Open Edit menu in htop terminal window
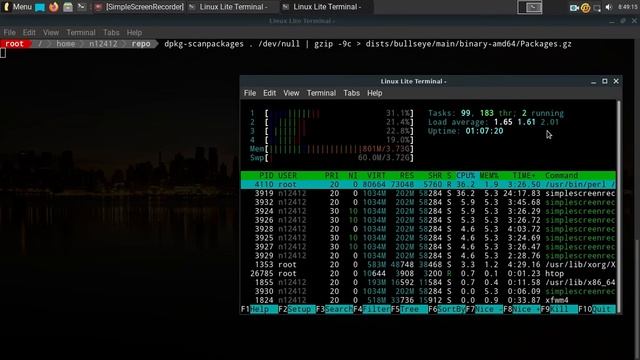 [269, 93]
